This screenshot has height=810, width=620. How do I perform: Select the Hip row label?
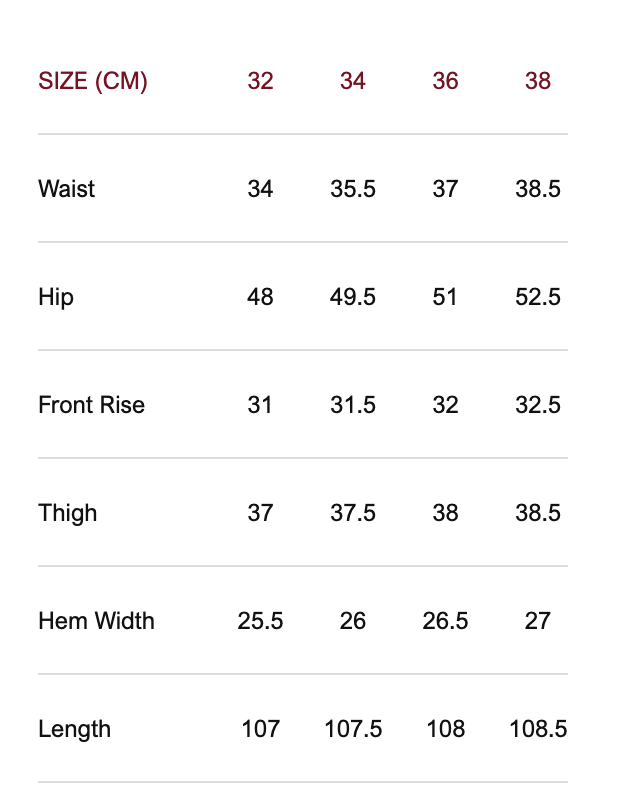56,297
